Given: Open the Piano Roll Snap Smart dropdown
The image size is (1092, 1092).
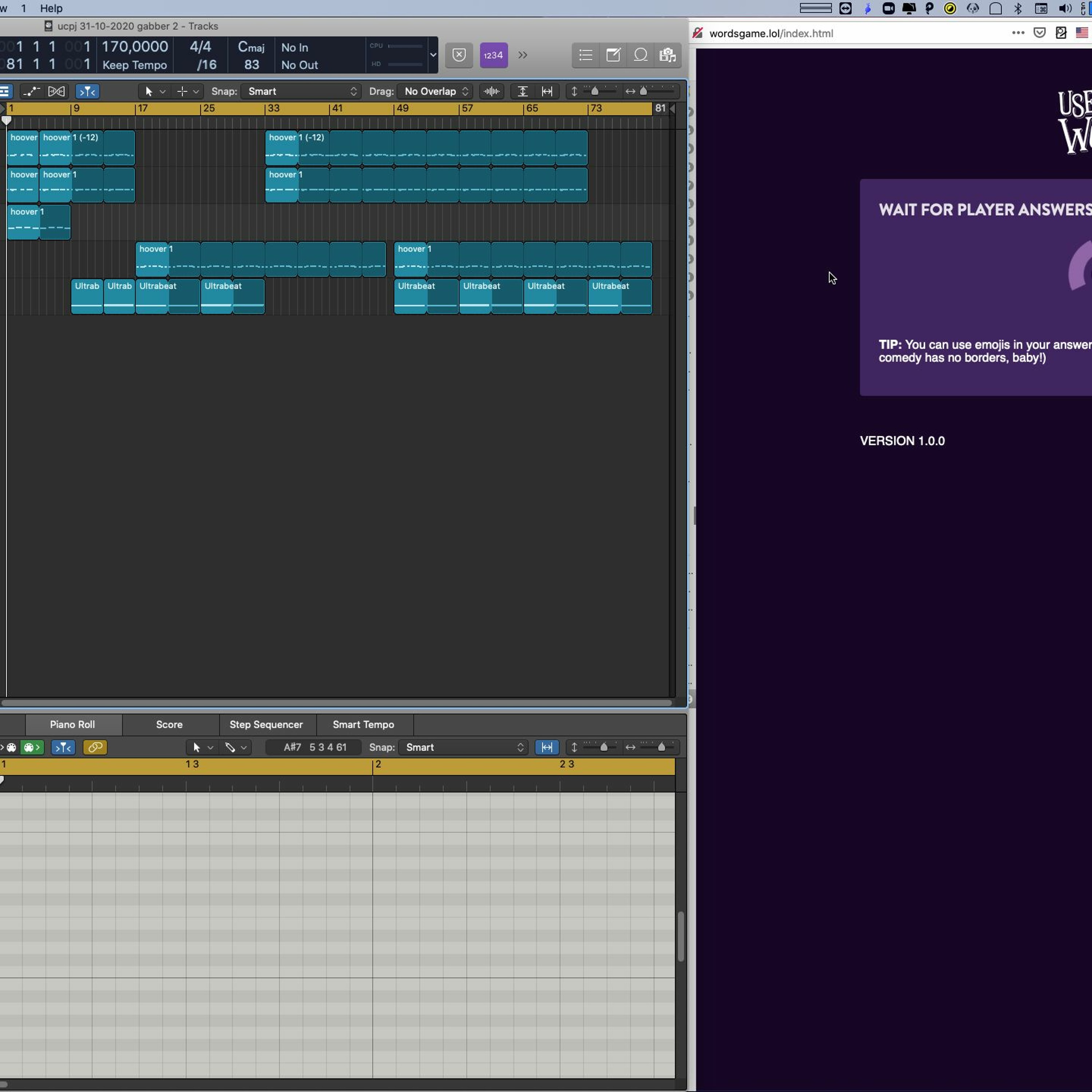Looking at the screenshot, I should coord(463,747).
